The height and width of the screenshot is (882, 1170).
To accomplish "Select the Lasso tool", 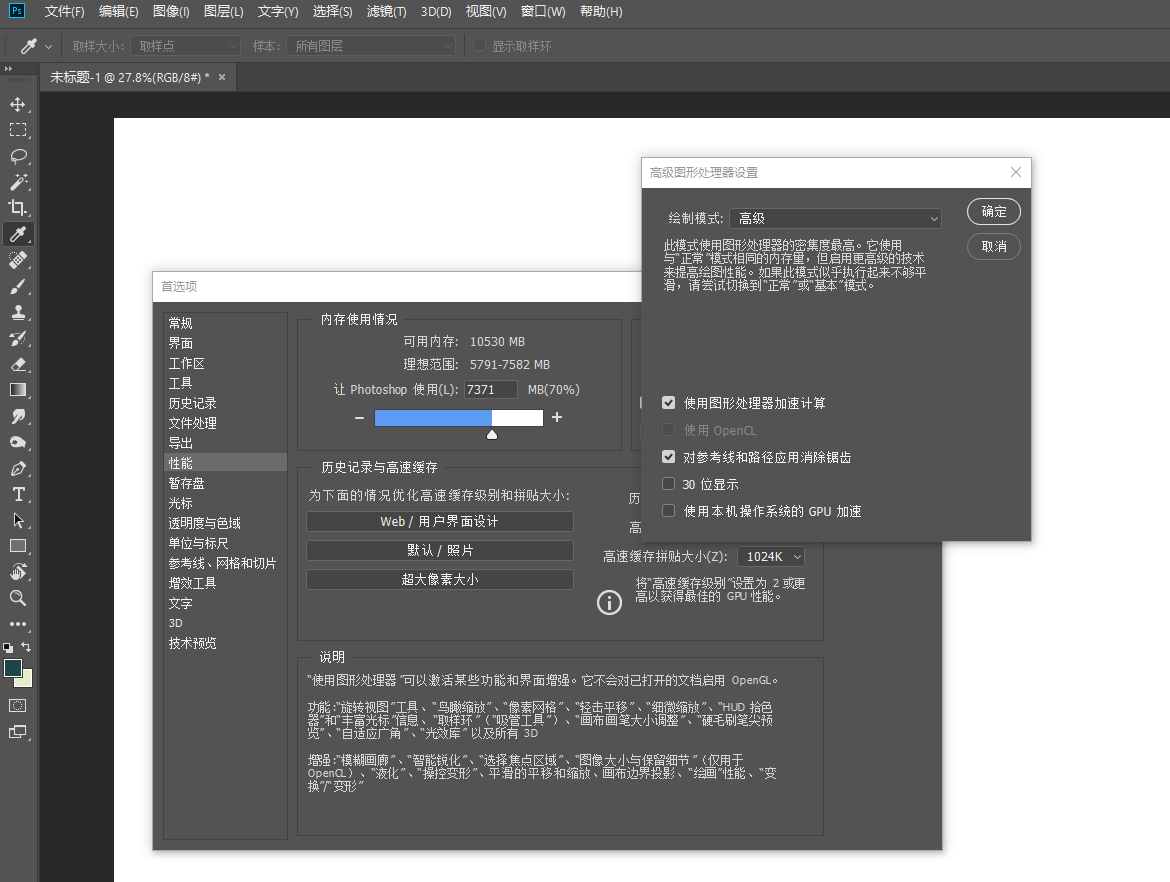I will tap(20, 156).
